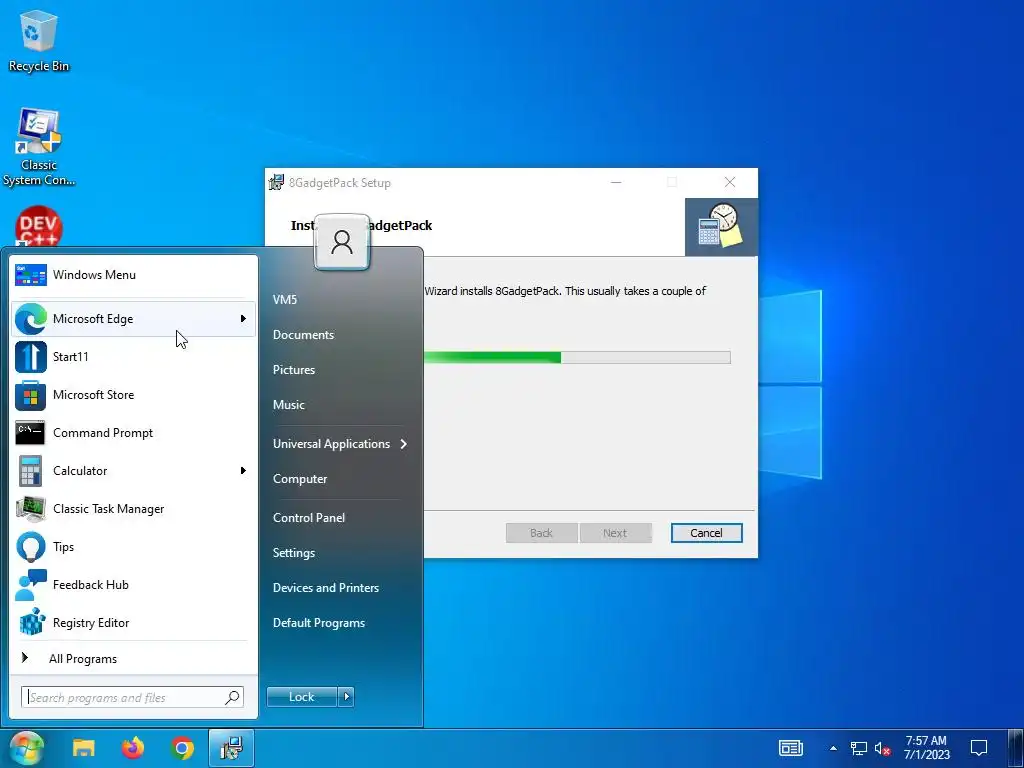
Task: Open the Recycle Bin desktop icon
Action: pyautogui.click(x=39, y=40)
